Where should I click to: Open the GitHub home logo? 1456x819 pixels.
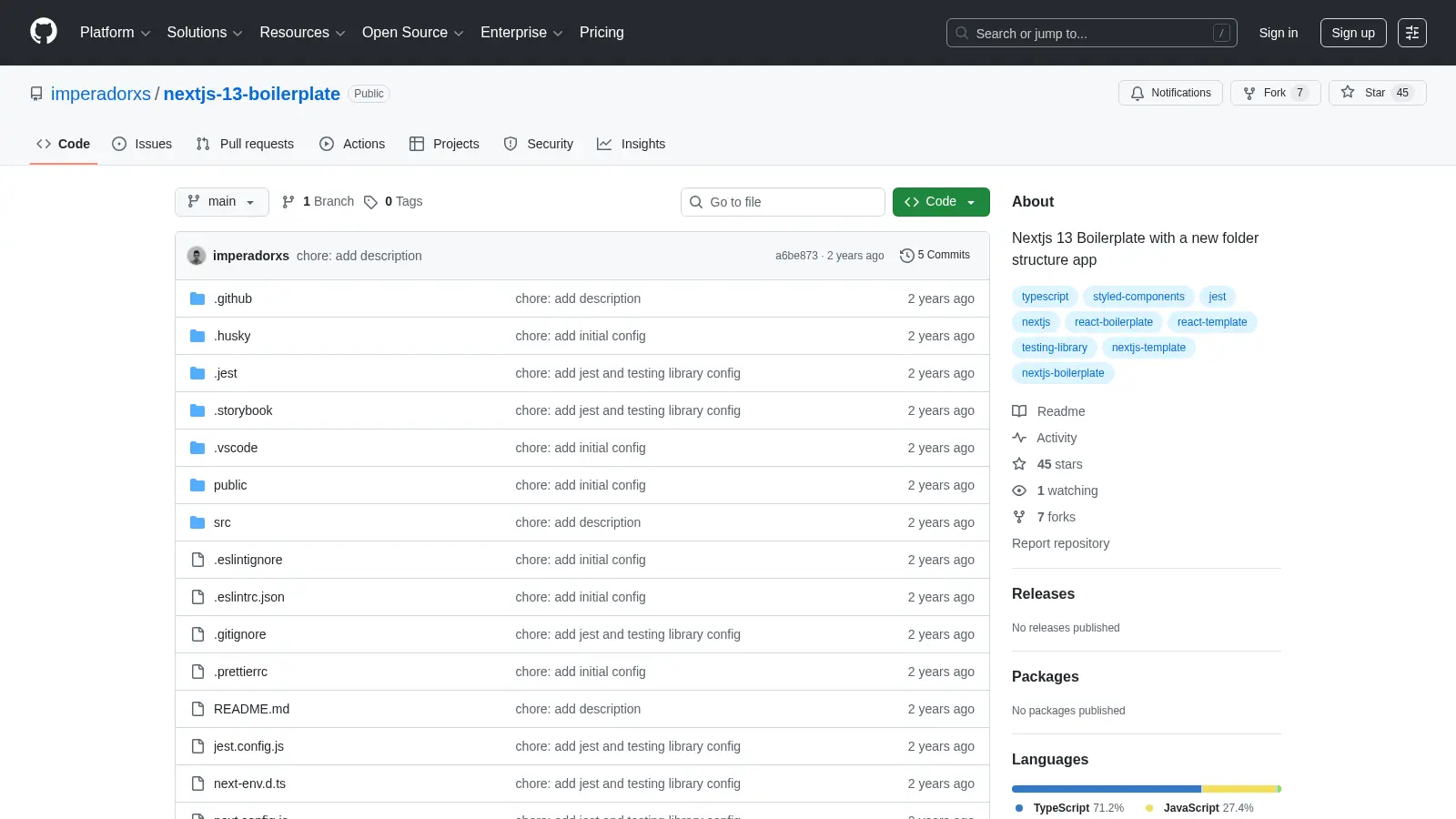(44, 32)
